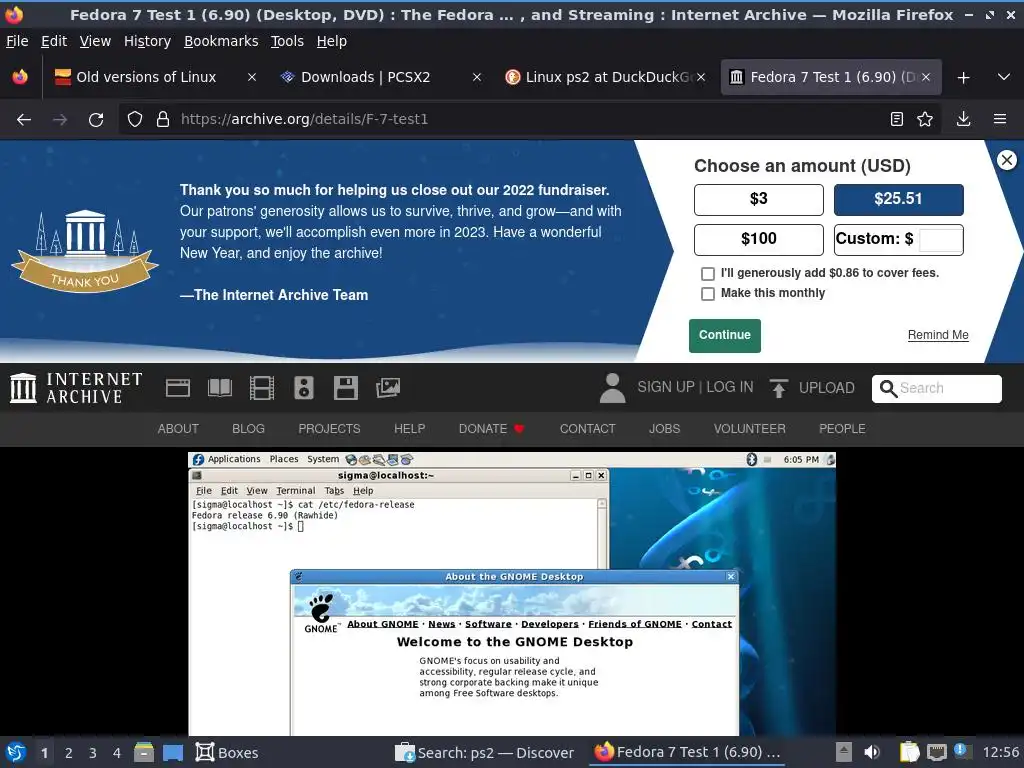Switch to Search: ps2 — Discover window
The height and width of the screenshot is (768, 1024).
[484, 752]
